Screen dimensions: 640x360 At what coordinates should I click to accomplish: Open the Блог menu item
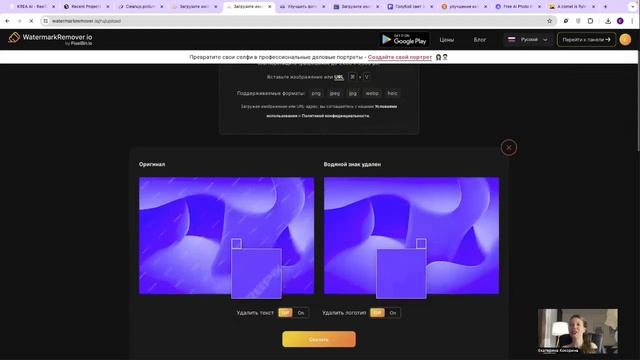click(480, 40)
